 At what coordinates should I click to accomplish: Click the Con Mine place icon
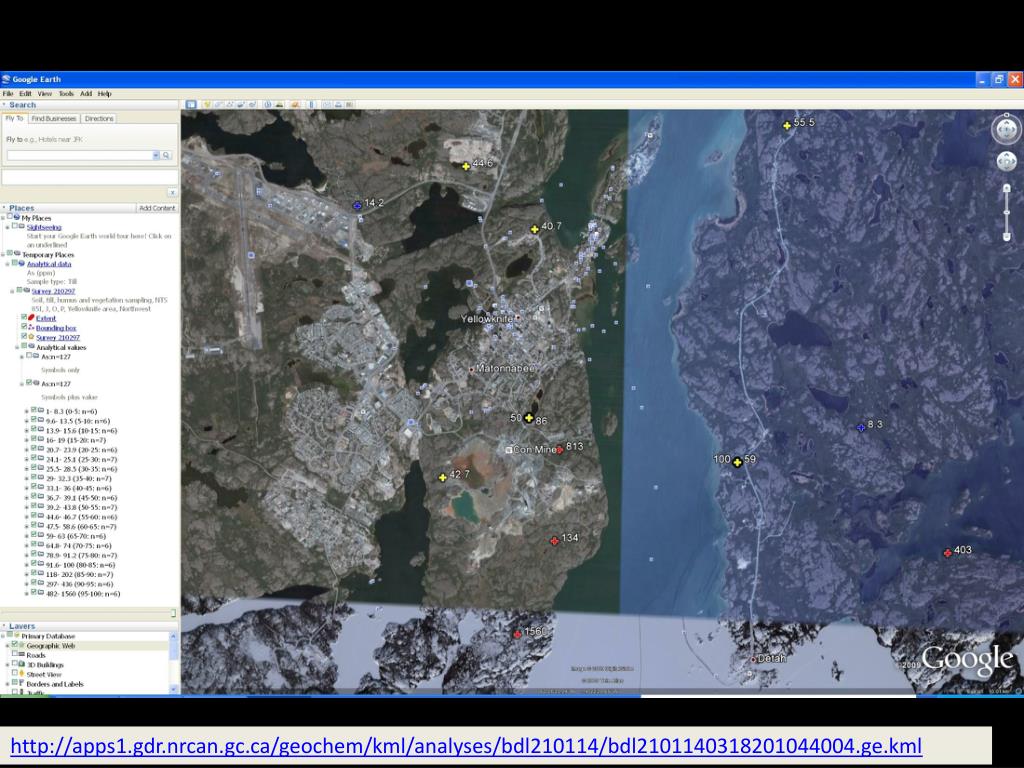click(x=509, y=450)
